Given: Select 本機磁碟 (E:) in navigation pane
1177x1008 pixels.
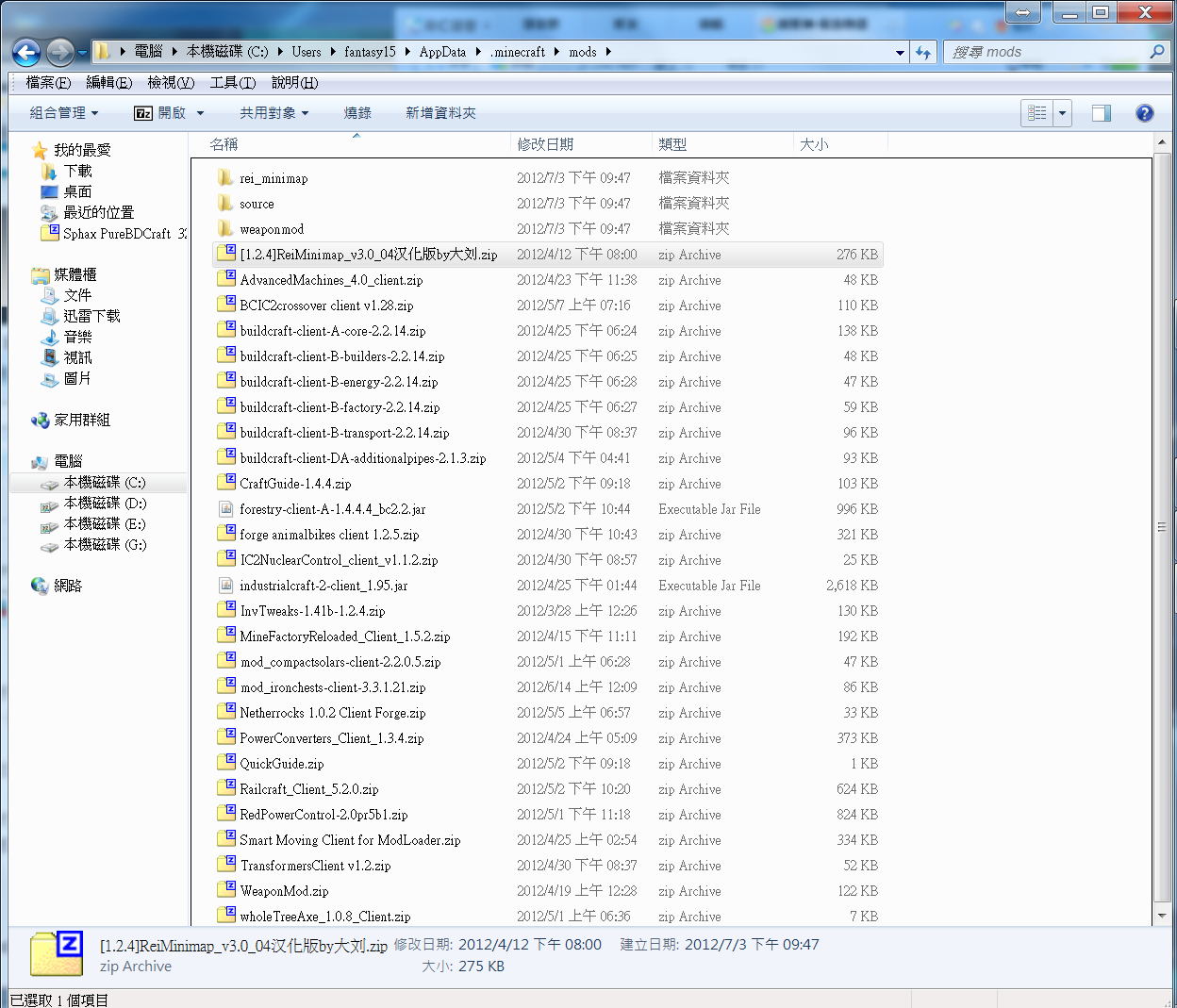Looking at the screenshot, I should click(x=105, y=523).
